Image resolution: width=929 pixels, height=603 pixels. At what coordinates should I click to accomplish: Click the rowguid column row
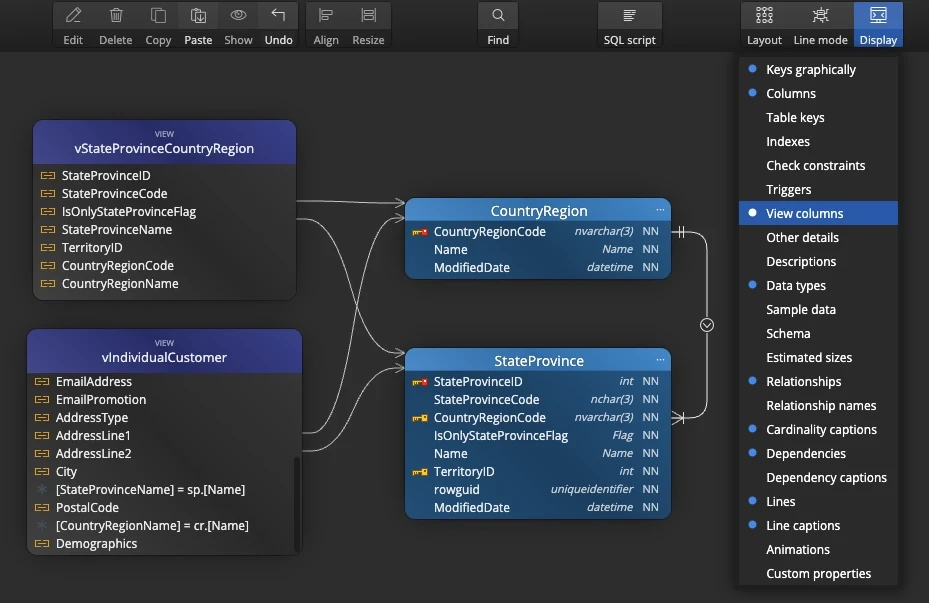[x=538, y=490]
